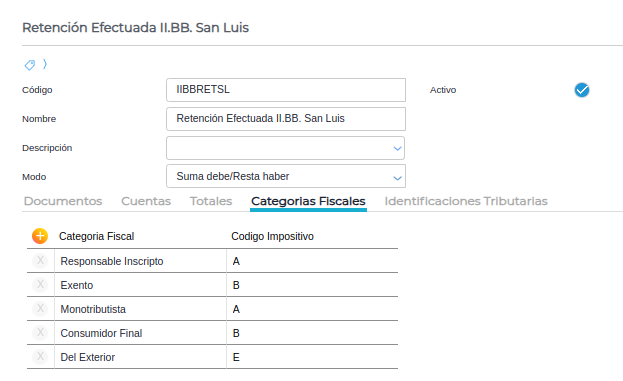Delete the Exento row with X
The image size is (623, 381).
[x=40, y=284]
